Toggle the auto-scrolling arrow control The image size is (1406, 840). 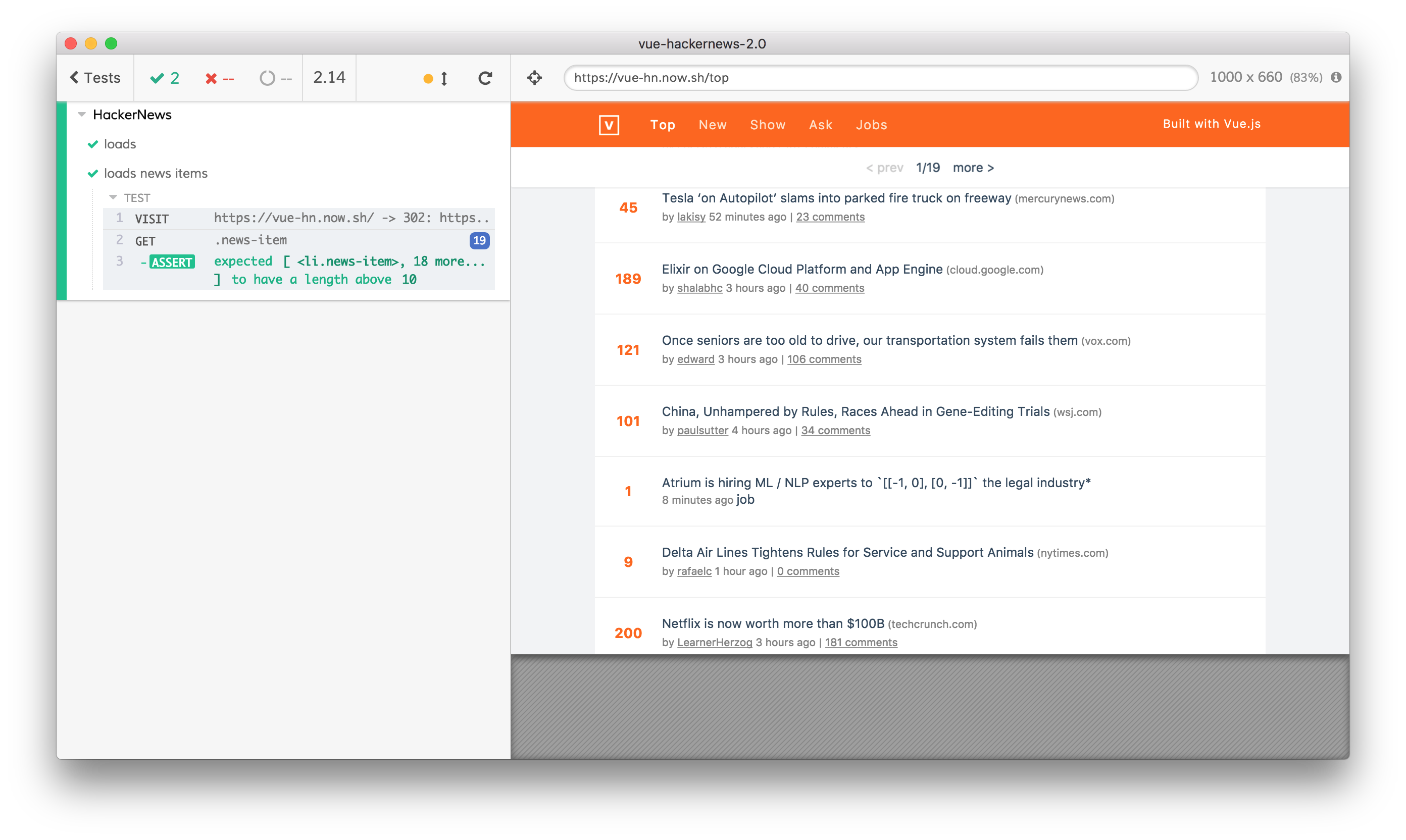(444, 78)
